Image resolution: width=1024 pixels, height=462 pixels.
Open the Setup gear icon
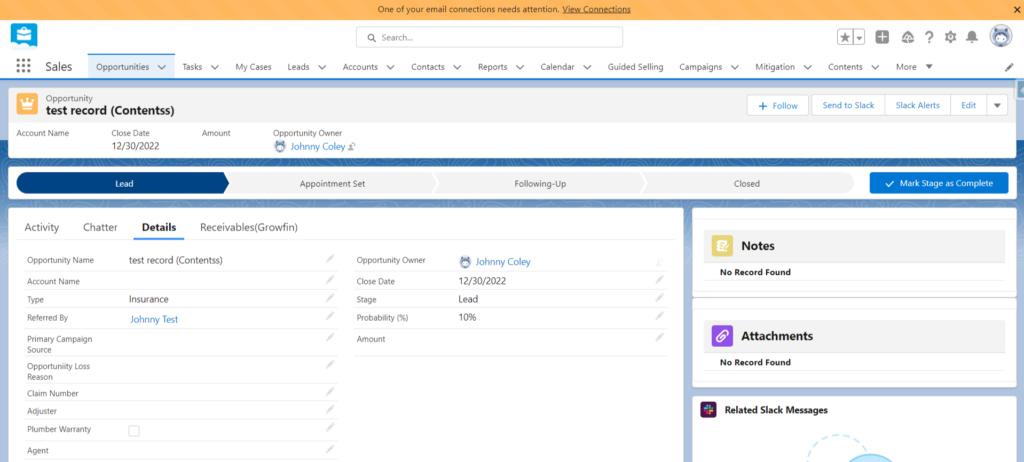[x=950, y=37]
